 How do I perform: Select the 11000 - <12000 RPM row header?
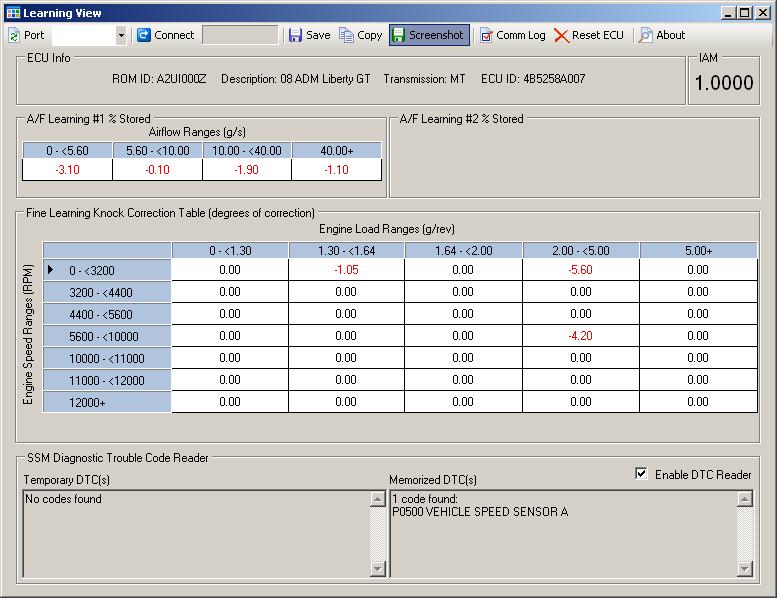(x=107, y=381)
